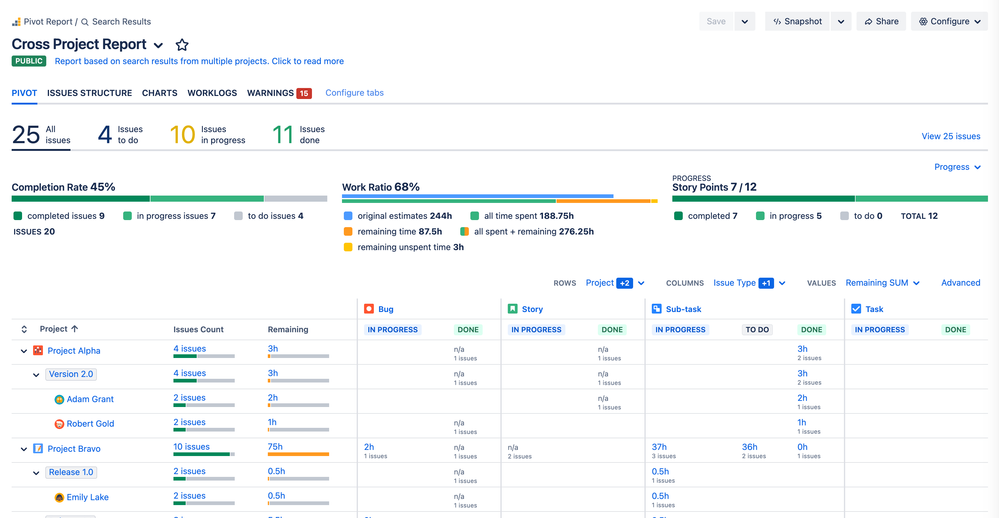Click the Work Ratio progress bar
This screenshot has height=518, width=999.
(500, 199)
